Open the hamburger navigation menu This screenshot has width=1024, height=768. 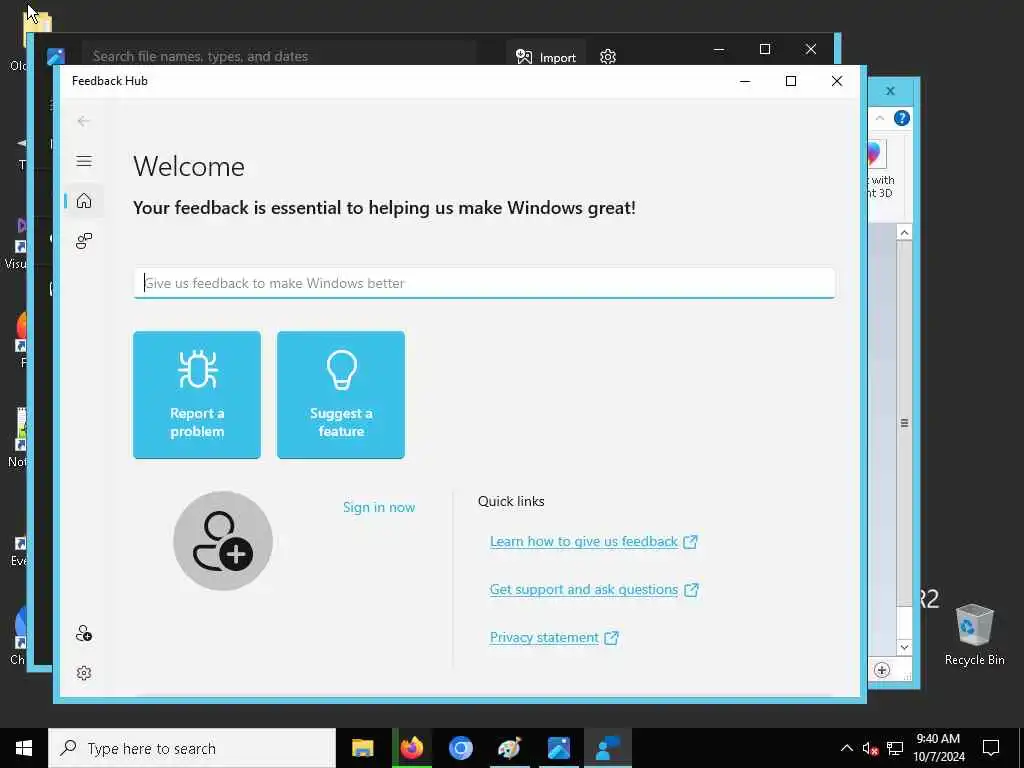(x=84, y=161)
